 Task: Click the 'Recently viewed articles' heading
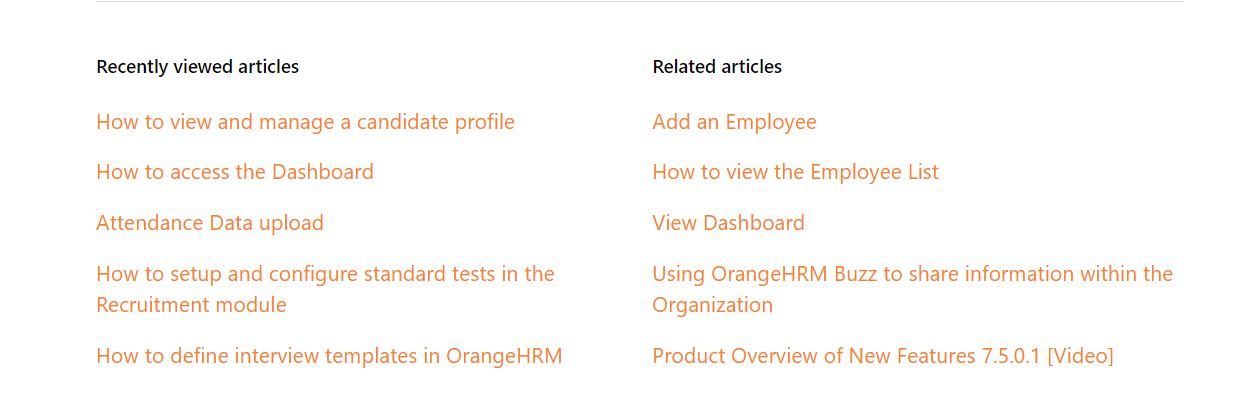pyautogui.click(x=197, y=67)
